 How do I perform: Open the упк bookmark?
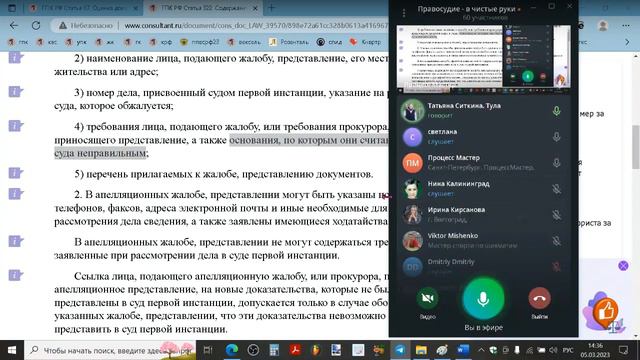(76, 42)
